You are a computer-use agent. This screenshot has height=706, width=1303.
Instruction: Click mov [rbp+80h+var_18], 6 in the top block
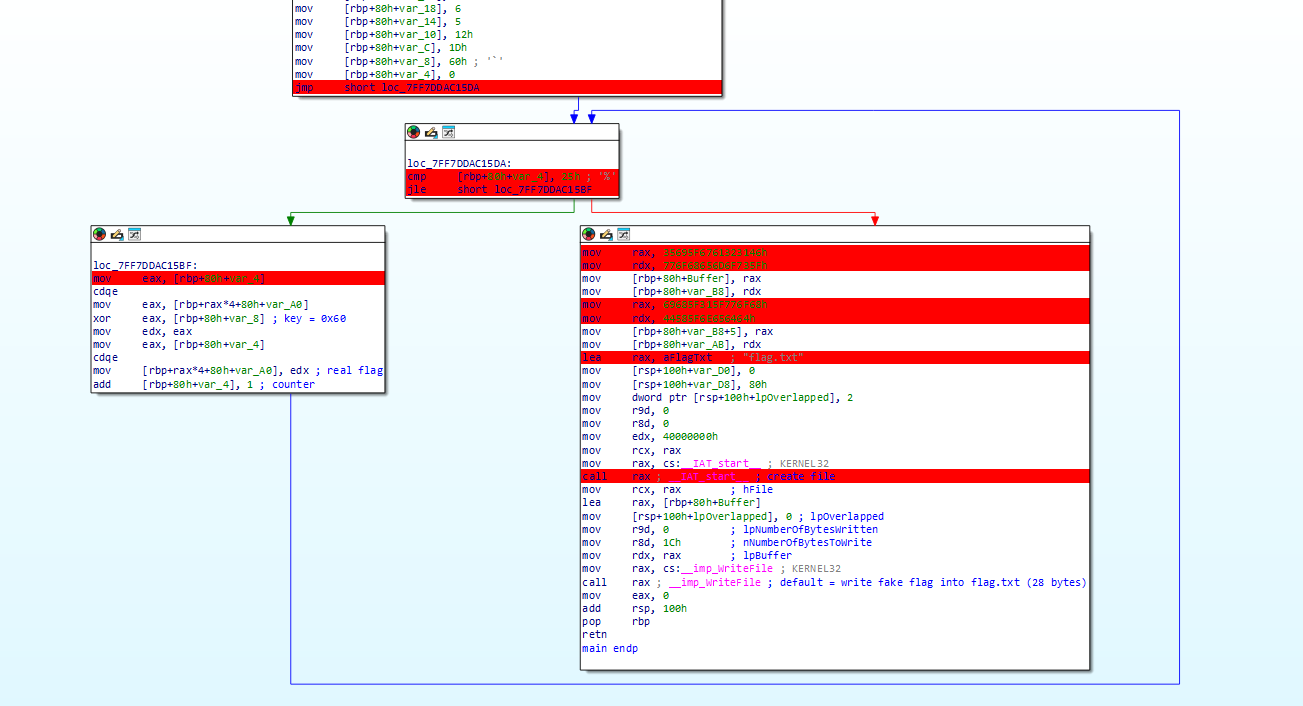(x=378, y=8)
